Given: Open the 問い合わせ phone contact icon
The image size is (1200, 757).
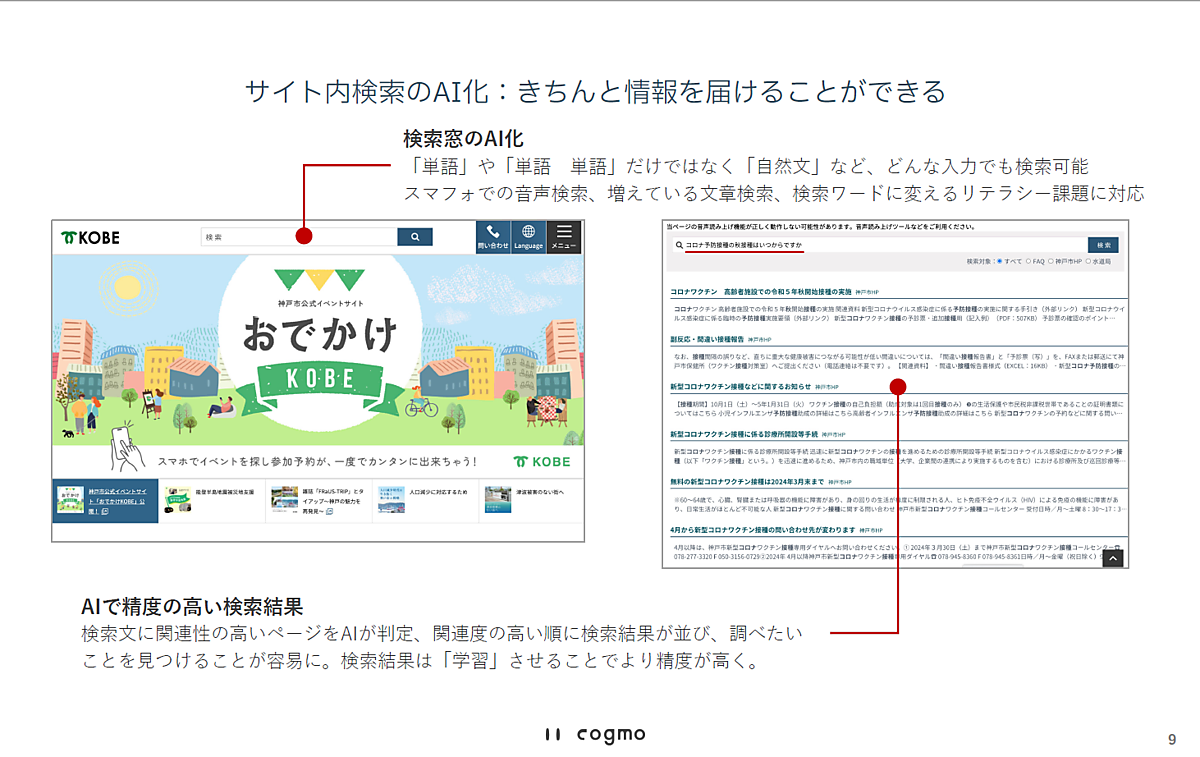Looking at the screenshot, I should click(x=493, y=236).
